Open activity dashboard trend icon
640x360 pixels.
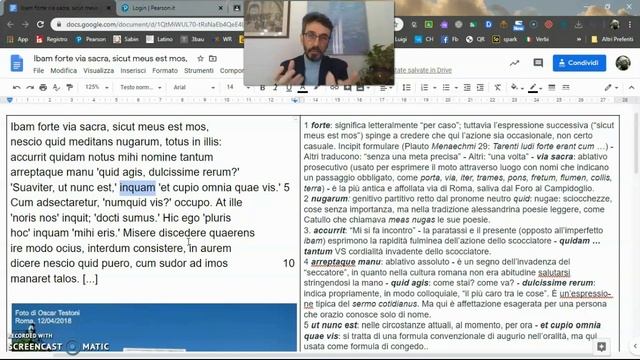(514, 63)
